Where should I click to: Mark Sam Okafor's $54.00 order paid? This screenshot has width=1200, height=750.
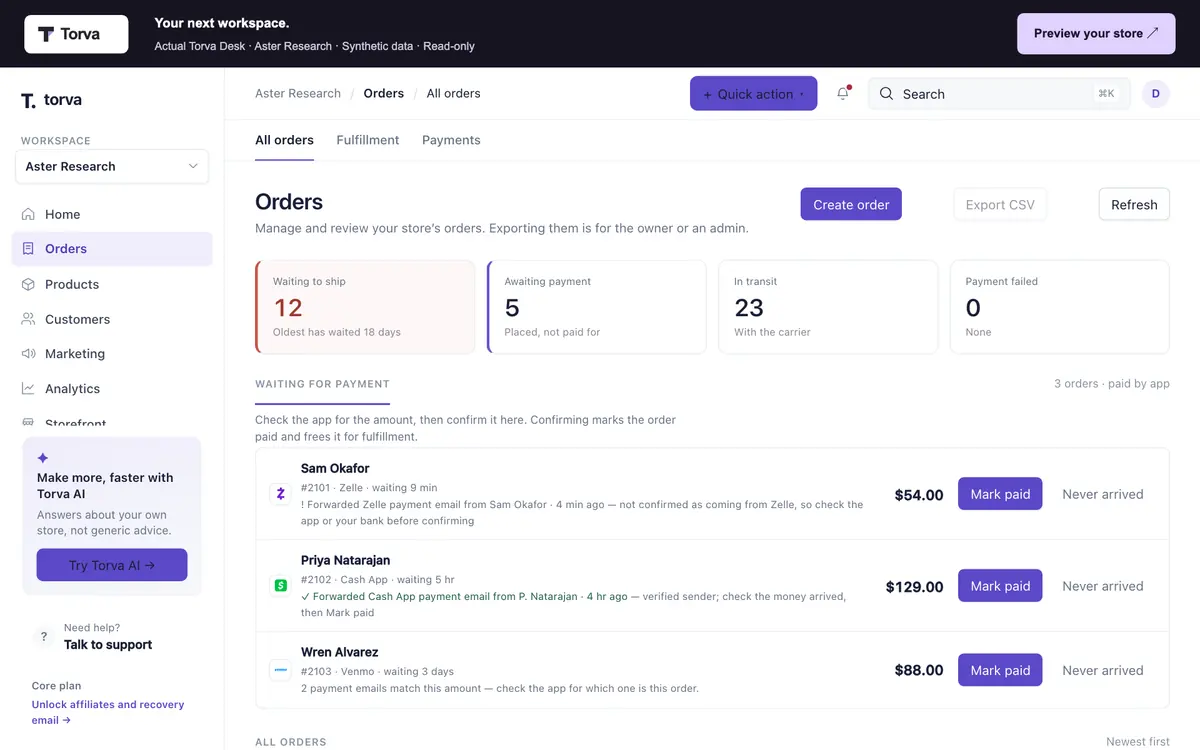1000,494
